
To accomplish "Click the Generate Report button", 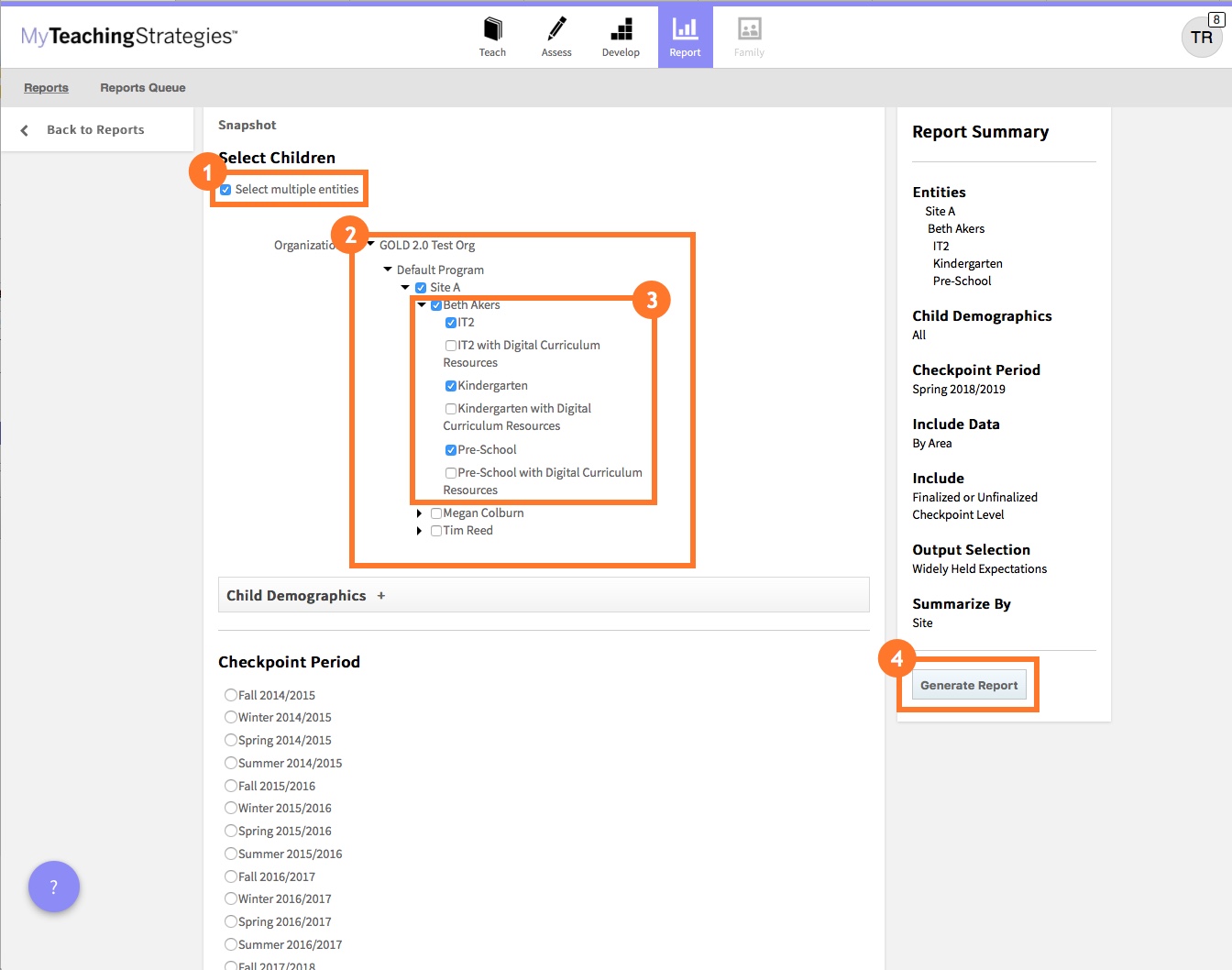I will (x=969, y=685).
